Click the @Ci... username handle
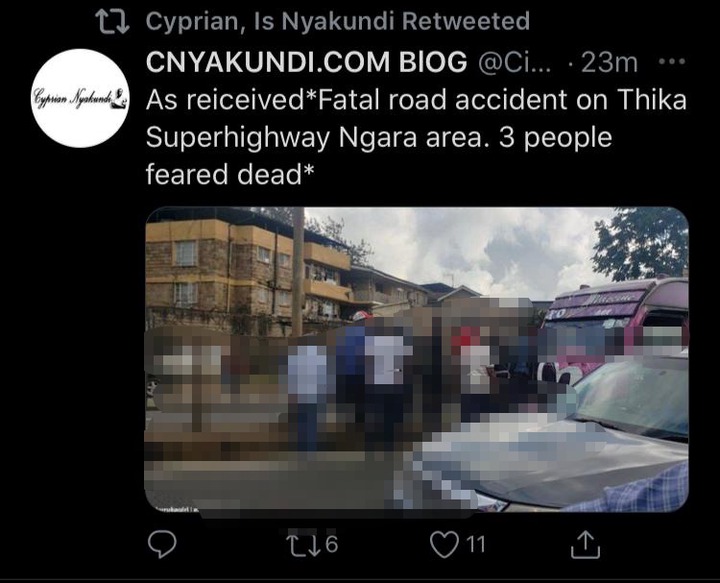Image resolution: width=720 pixels, height=583 pixels. [517, 62]
